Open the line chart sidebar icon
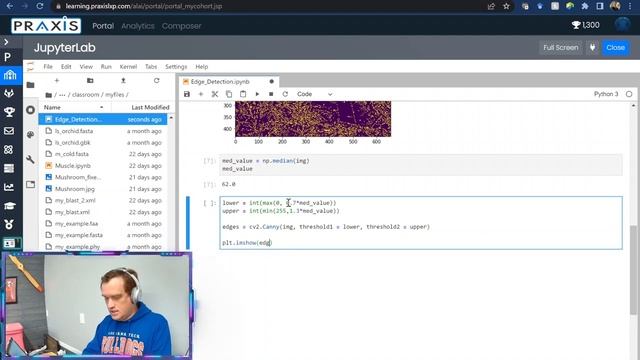 [x=9, y=187]
